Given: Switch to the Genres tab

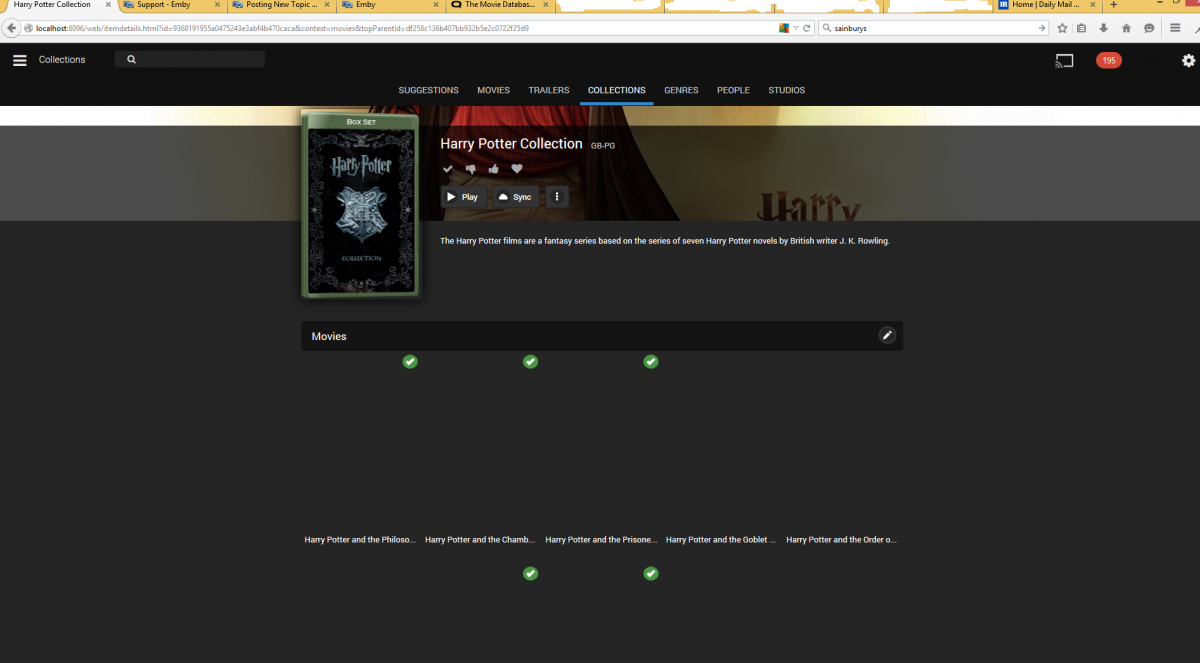Looking at the screenshot, I should 681,90.
